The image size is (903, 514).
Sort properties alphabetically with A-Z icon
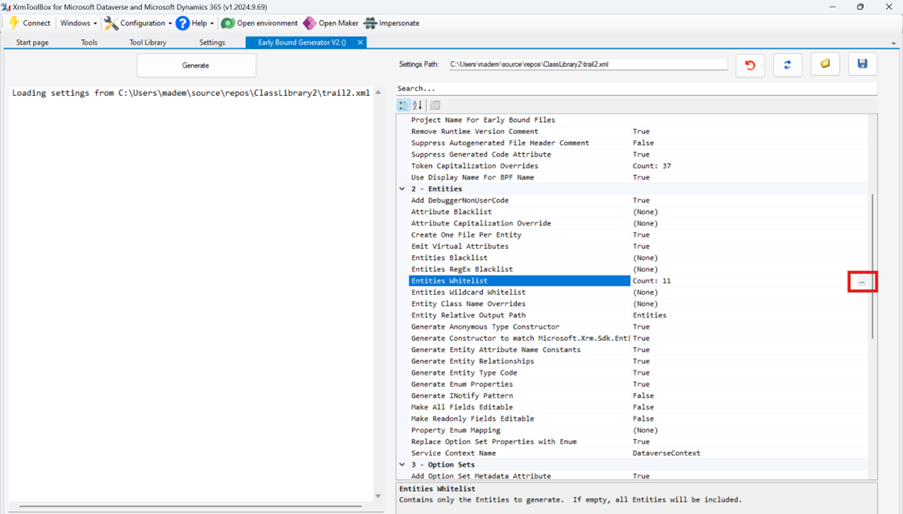click(418, 105)
